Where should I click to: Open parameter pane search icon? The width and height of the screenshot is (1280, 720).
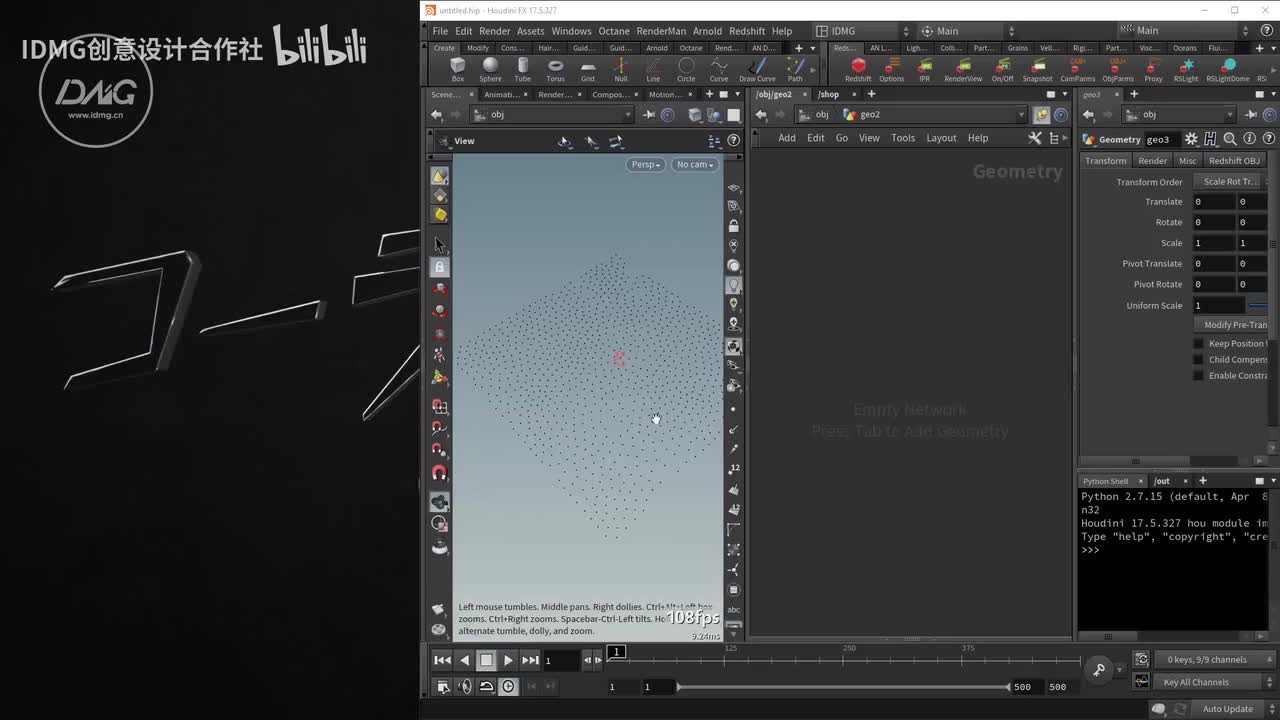tap(1230, 139)
